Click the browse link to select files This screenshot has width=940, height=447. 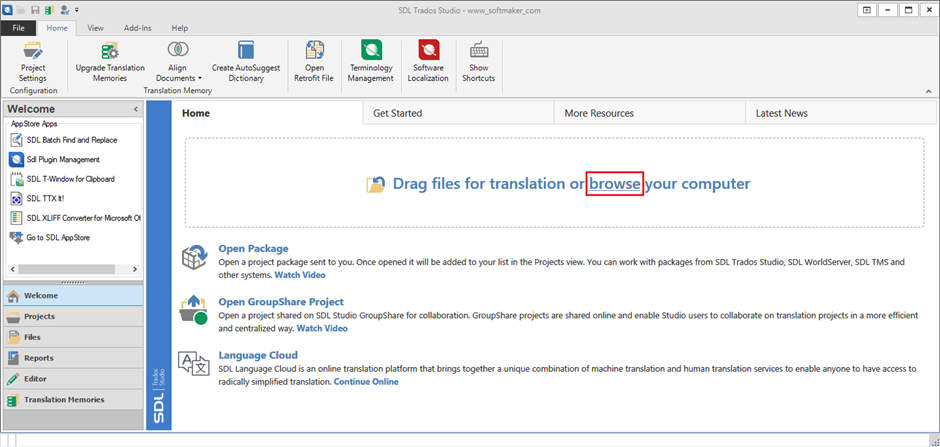615,183
